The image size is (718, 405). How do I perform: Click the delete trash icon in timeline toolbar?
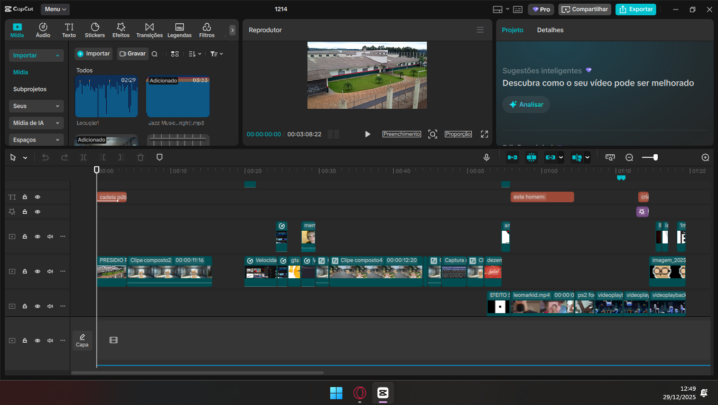140,157
